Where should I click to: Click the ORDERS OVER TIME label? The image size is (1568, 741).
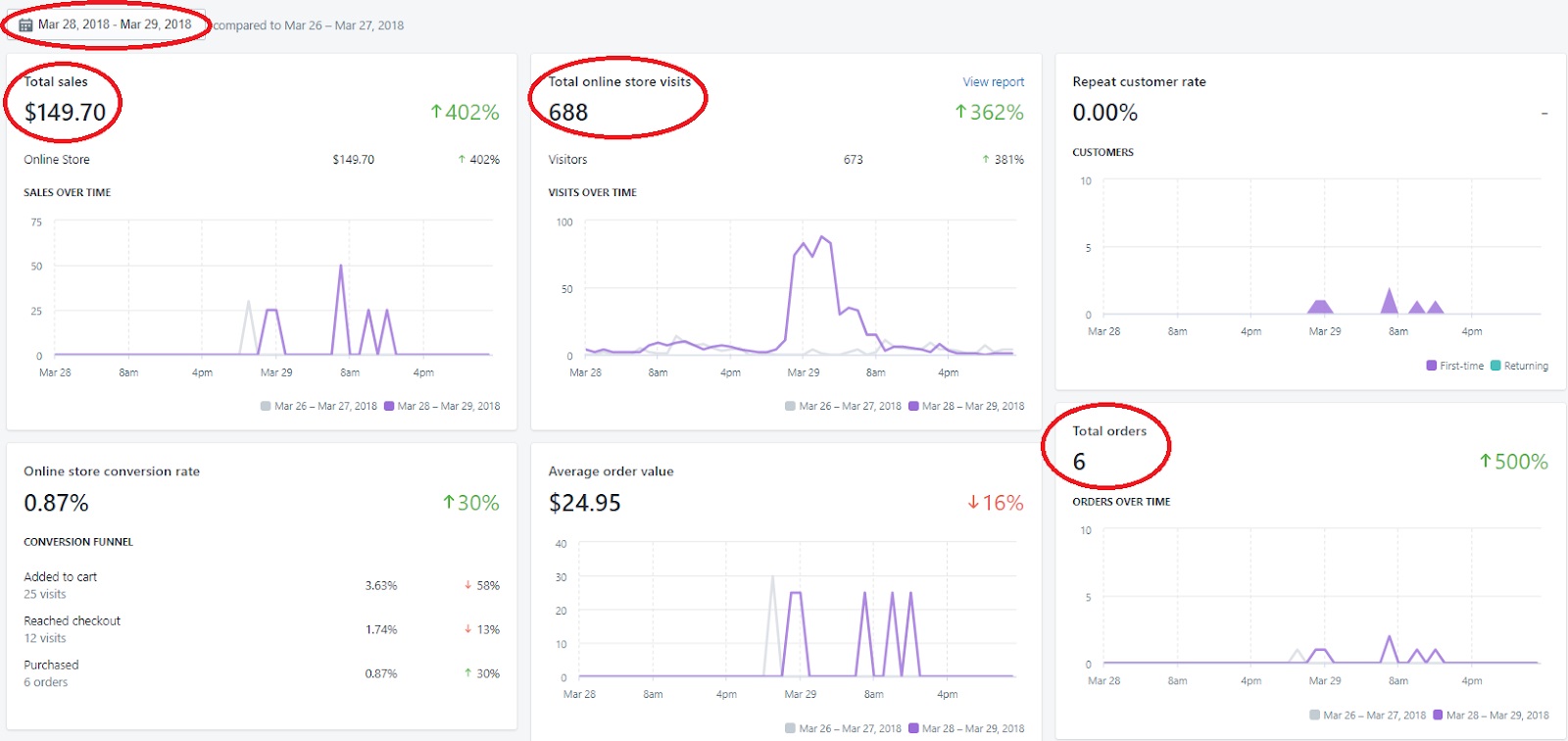1121,502
